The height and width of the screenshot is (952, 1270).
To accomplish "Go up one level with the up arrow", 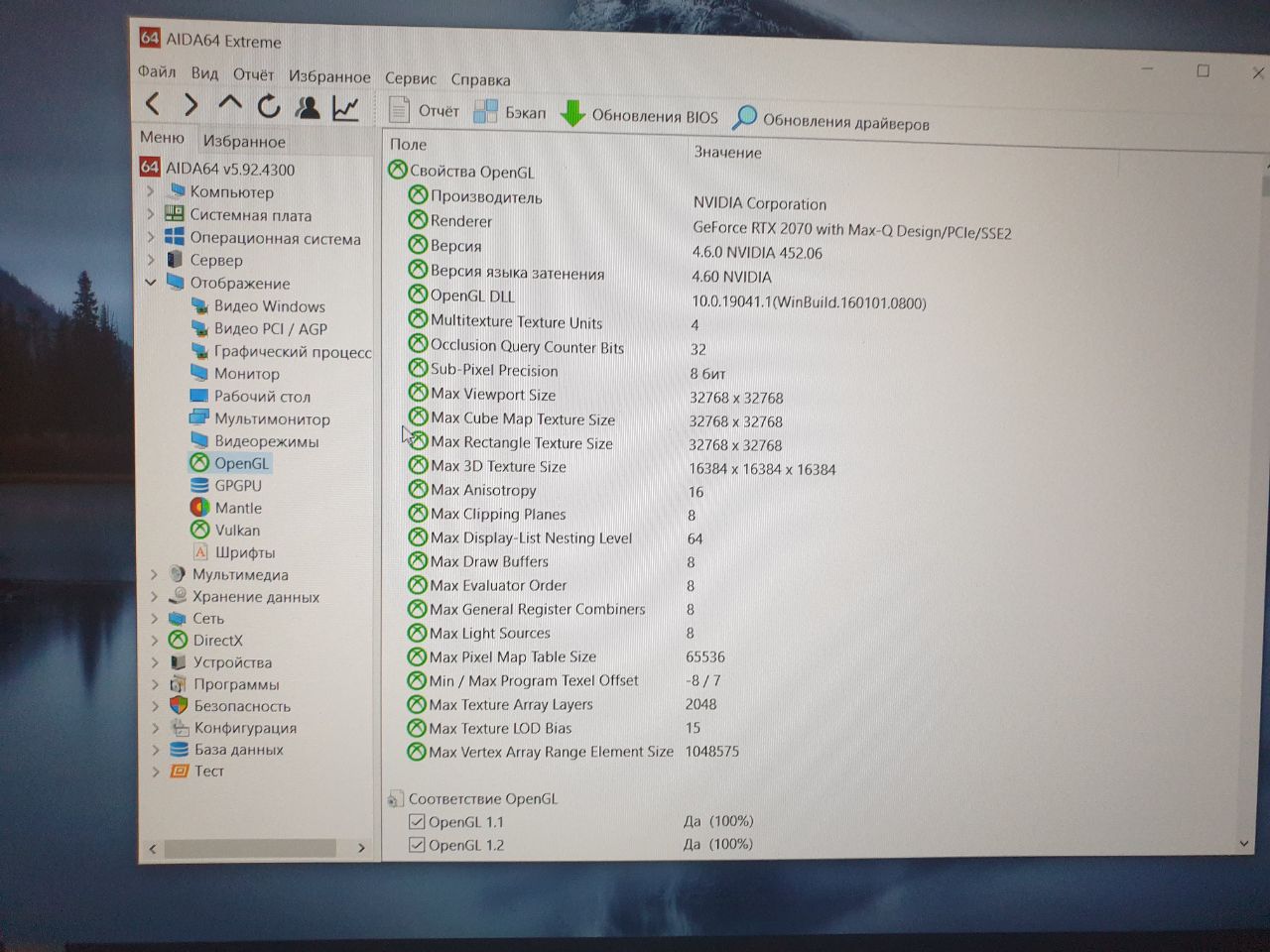I will [230, 104].
